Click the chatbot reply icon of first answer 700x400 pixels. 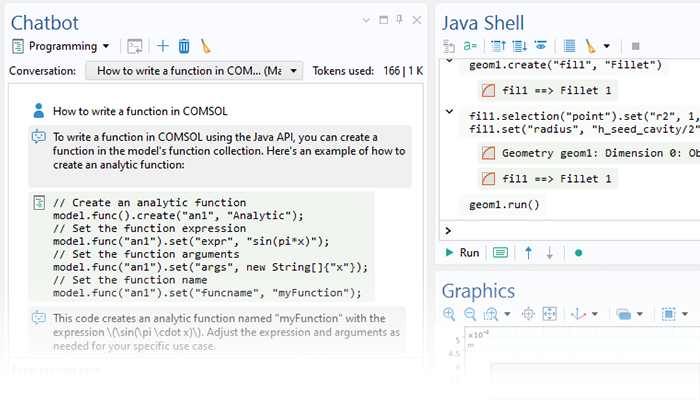tap(39, 137)
